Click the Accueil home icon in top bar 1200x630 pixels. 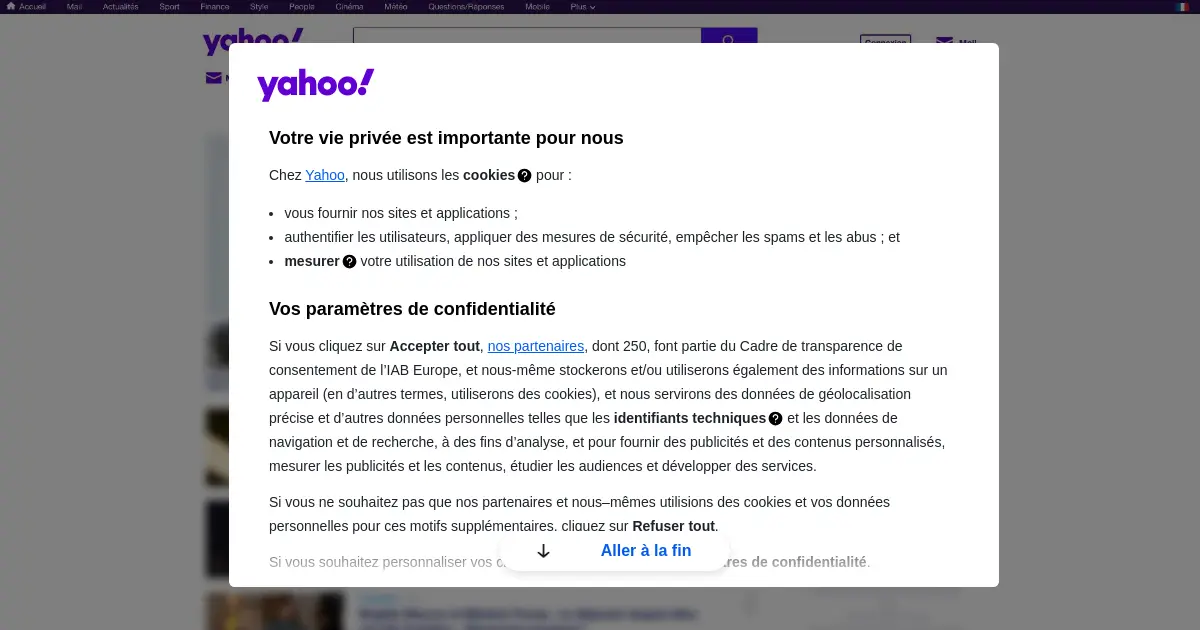pyautogui.click(x=11, y=6)
